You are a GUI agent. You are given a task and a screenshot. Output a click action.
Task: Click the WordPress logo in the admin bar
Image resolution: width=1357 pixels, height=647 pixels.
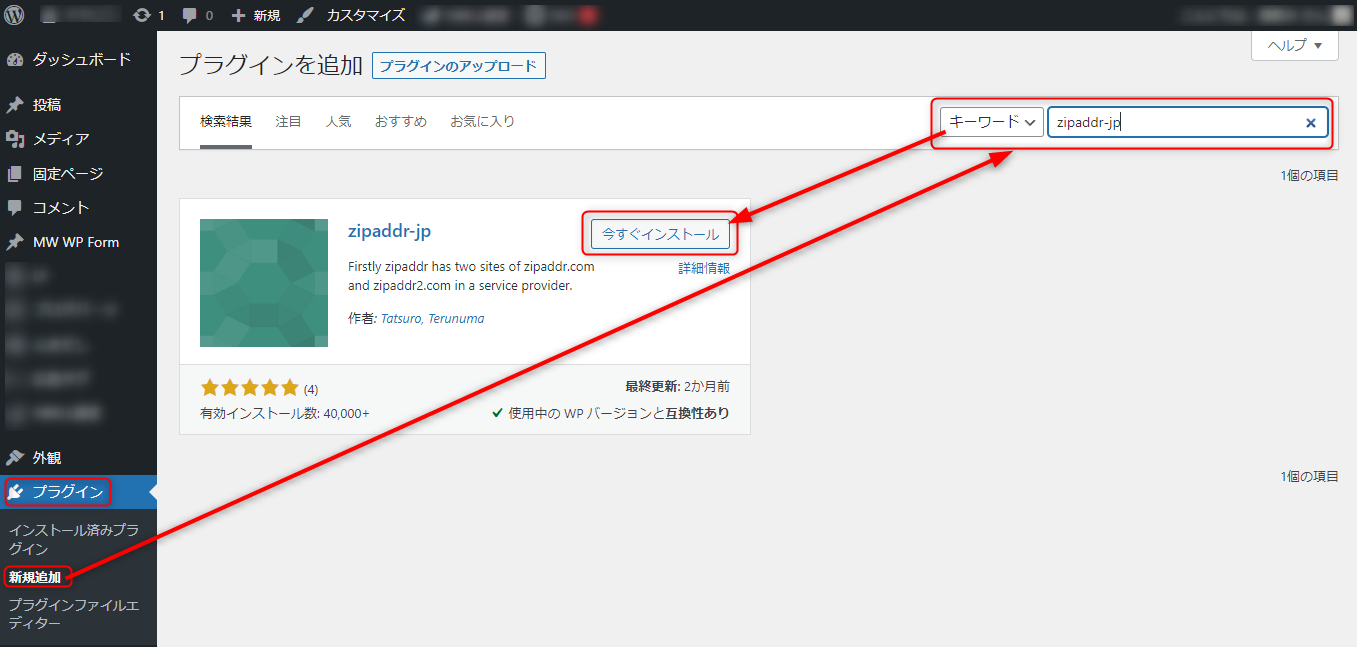tap(14, 14)
